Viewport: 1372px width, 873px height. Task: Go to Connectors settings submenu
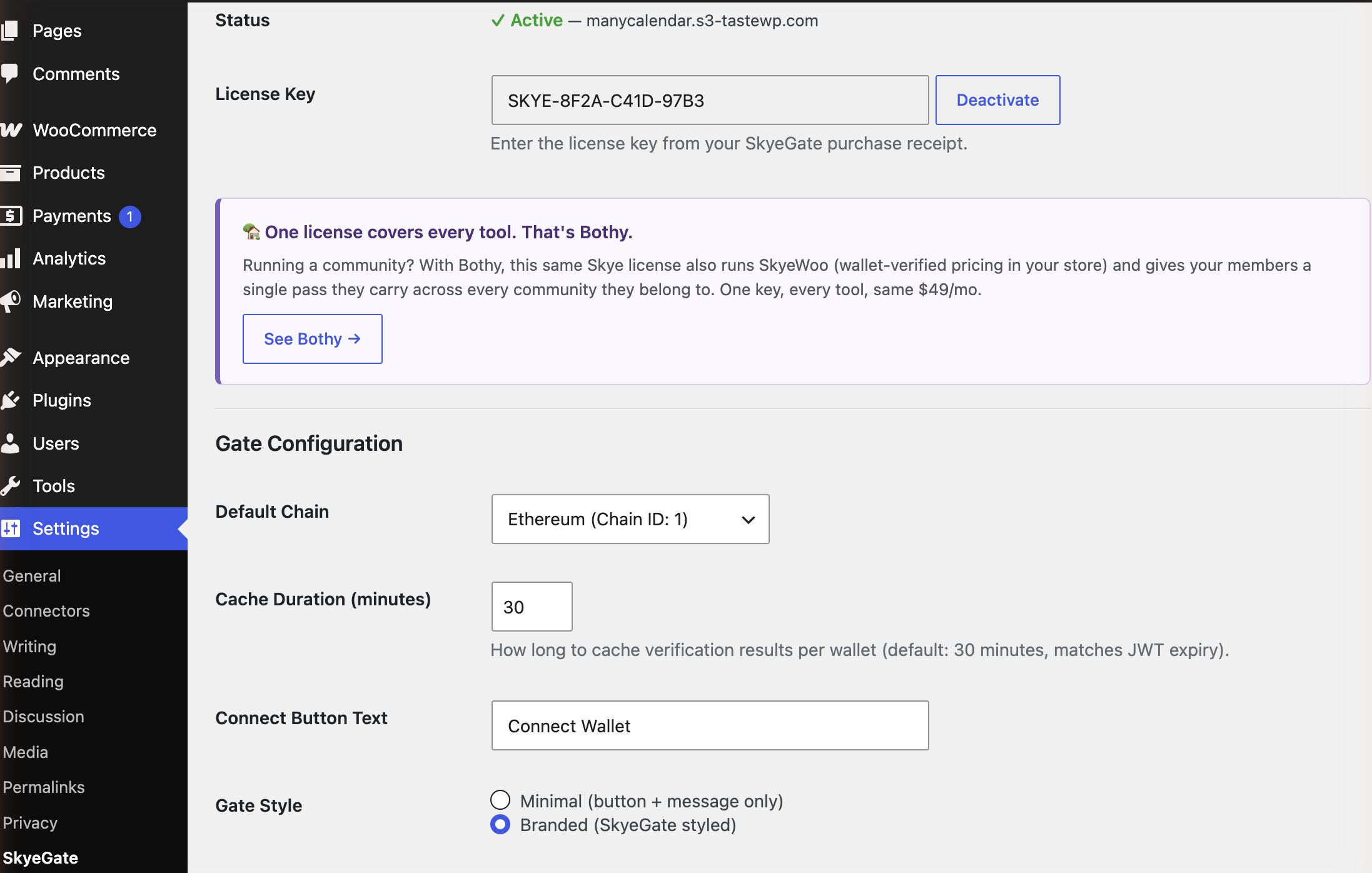[46, 611]
